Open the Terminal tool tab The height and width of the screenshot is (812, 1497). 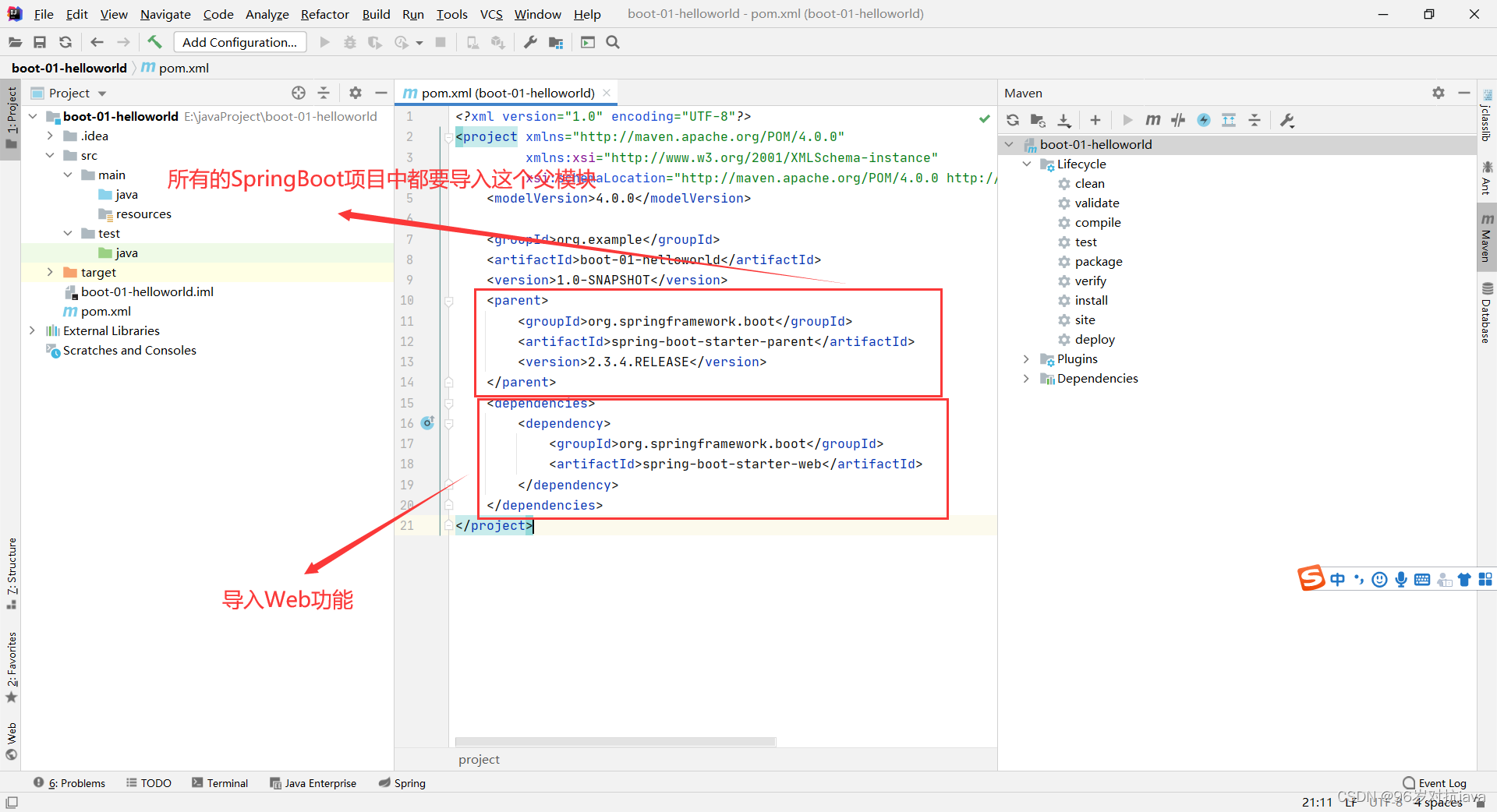[x=220, y=783]
